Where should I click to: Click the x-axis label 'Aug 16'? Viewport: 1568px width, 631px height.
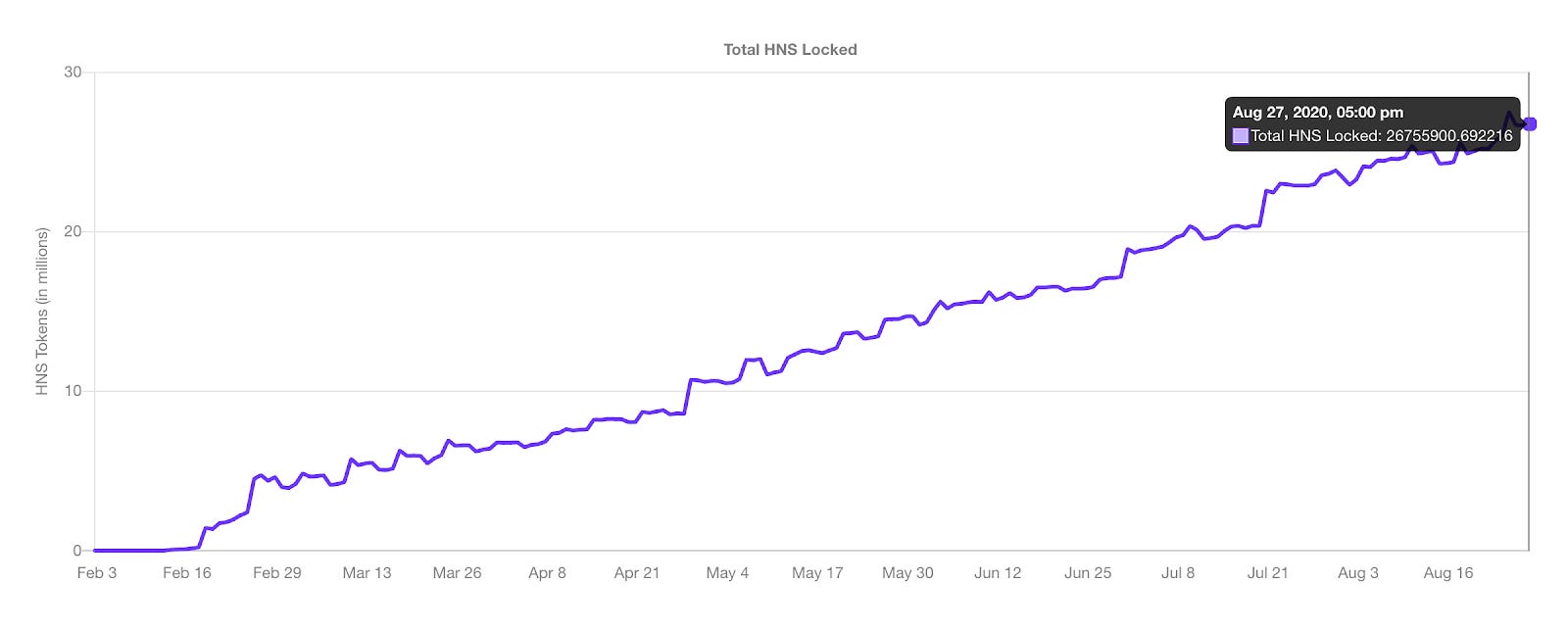point(1448,573)
